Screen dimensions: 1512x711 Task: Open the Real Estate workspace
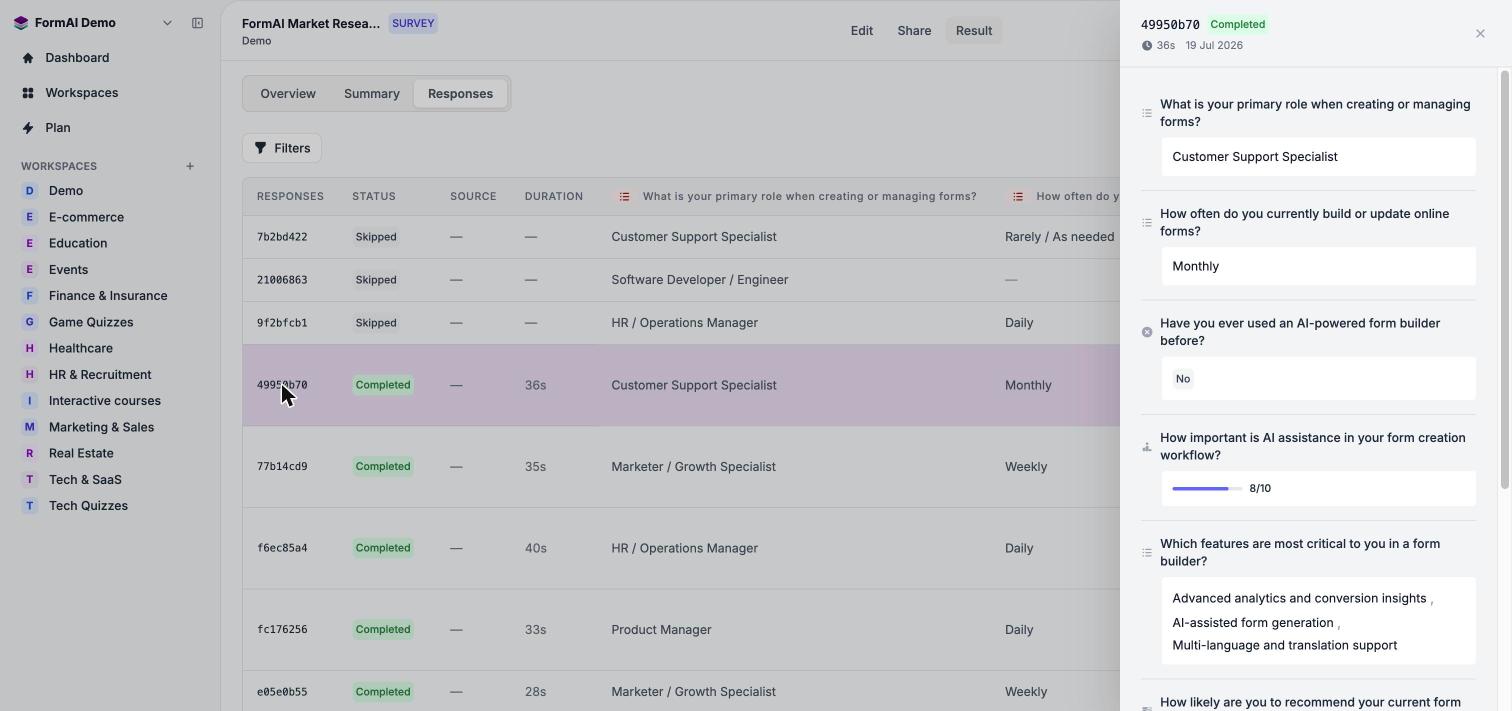[x=81, y=453]
